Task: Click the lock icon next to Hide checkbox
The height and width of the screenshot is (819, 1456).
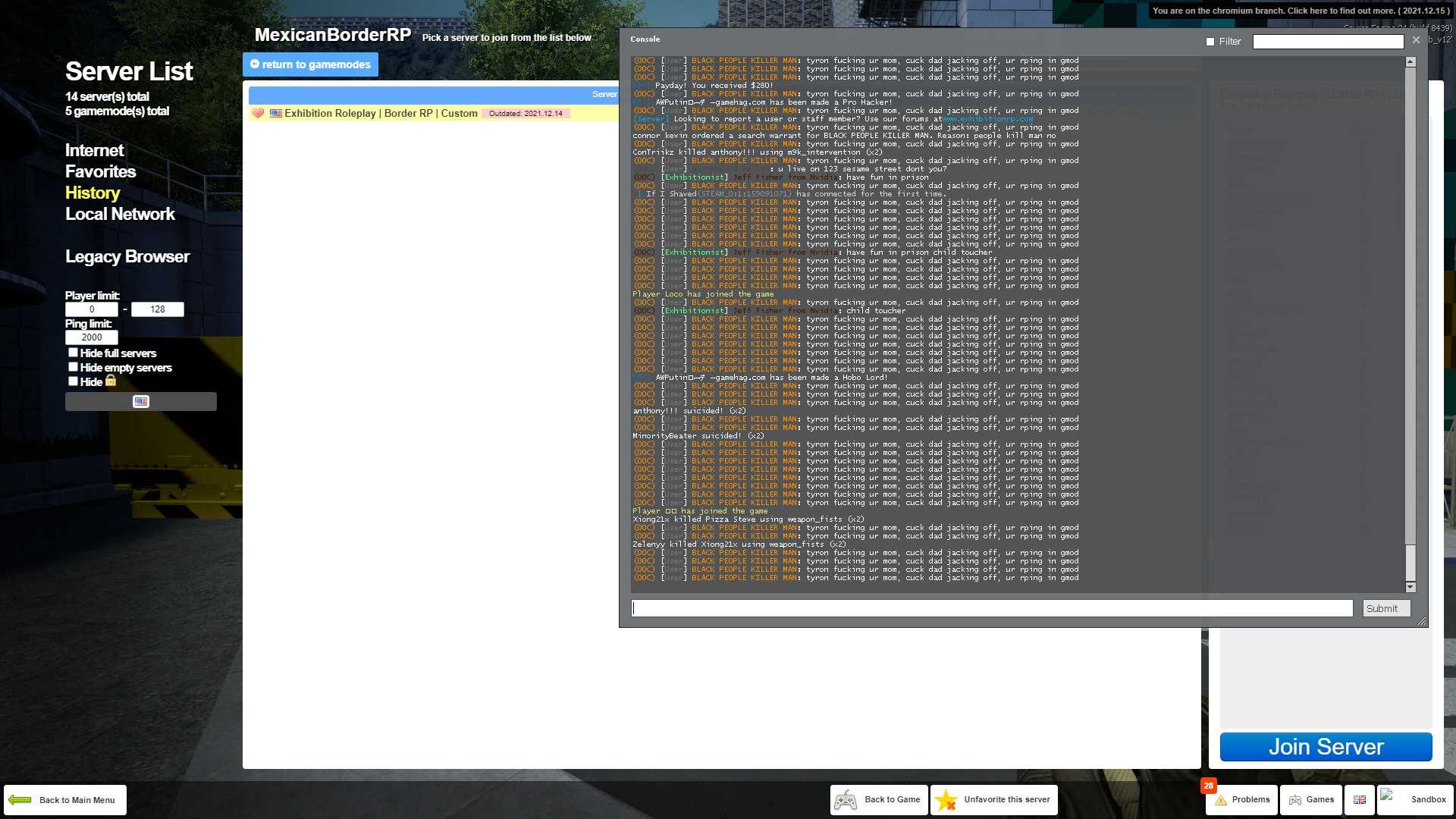Action: (111, 381)
